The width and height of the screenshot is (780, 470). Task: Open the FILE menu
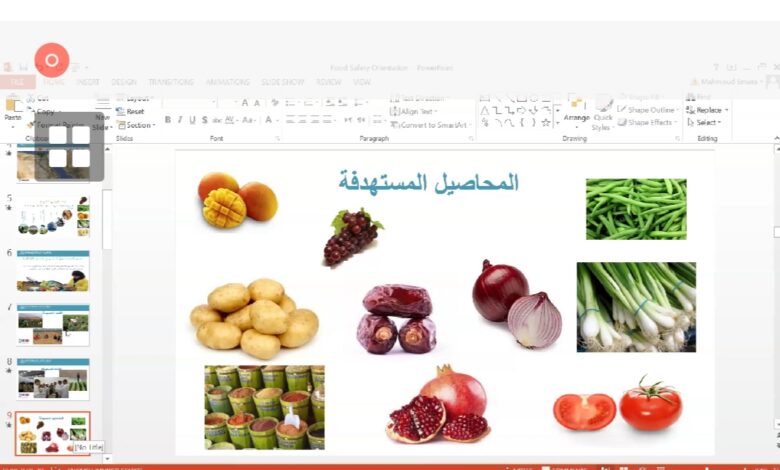(17, 82)
